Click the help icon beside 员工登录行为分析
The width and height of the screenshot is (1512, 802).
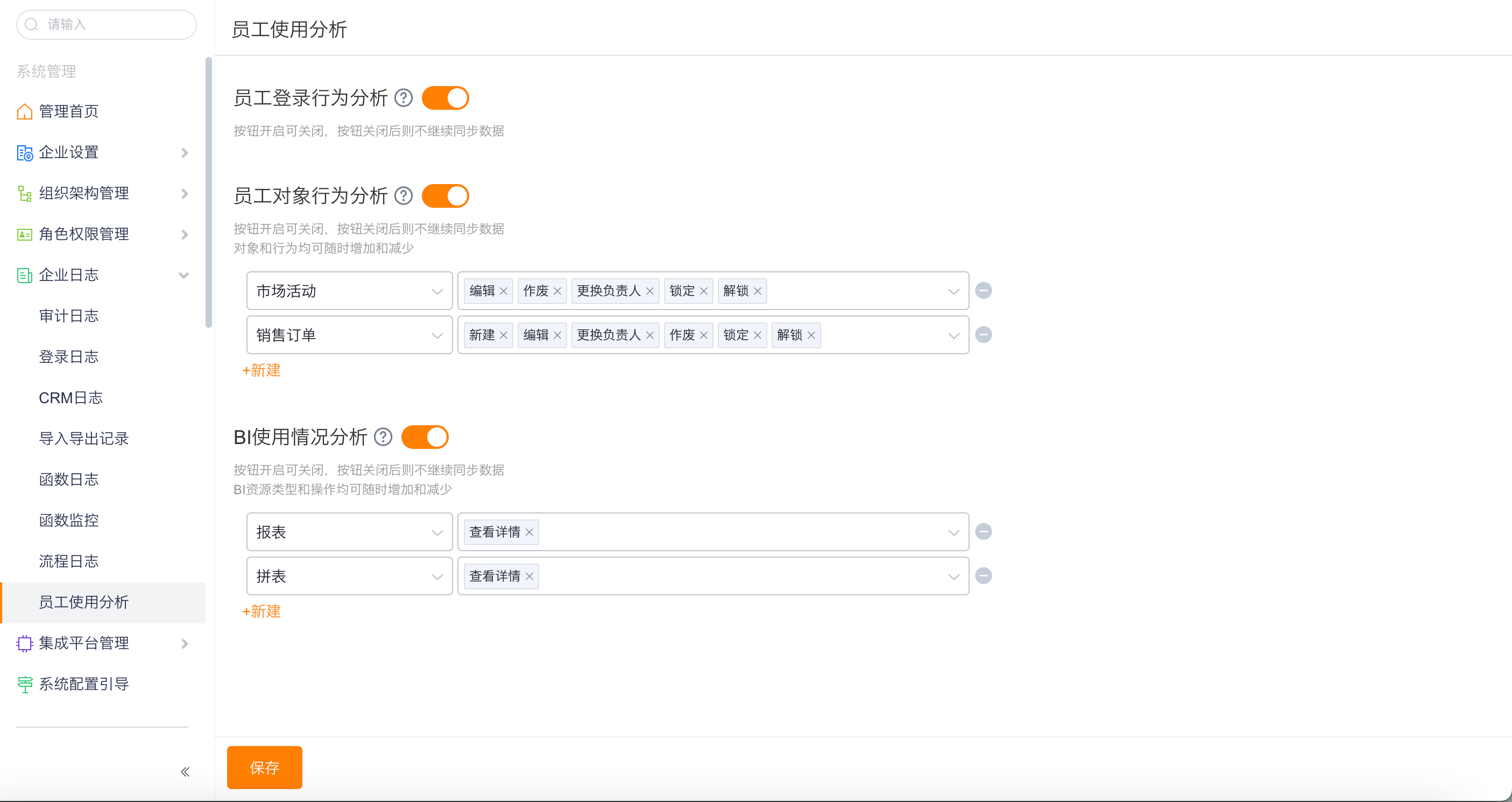[x=403, y=98]
